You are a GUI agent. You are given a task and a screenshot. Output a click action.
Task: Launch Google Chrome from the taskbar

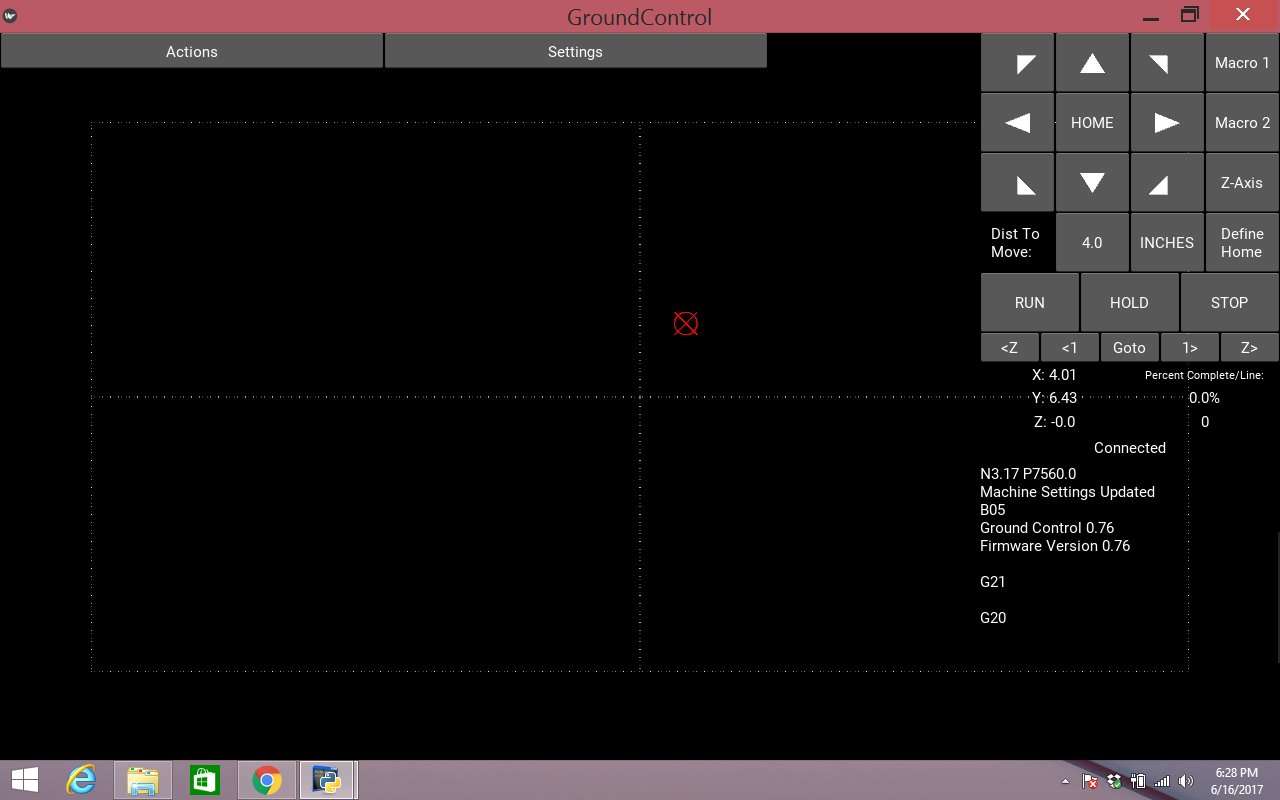pos(266,779)
